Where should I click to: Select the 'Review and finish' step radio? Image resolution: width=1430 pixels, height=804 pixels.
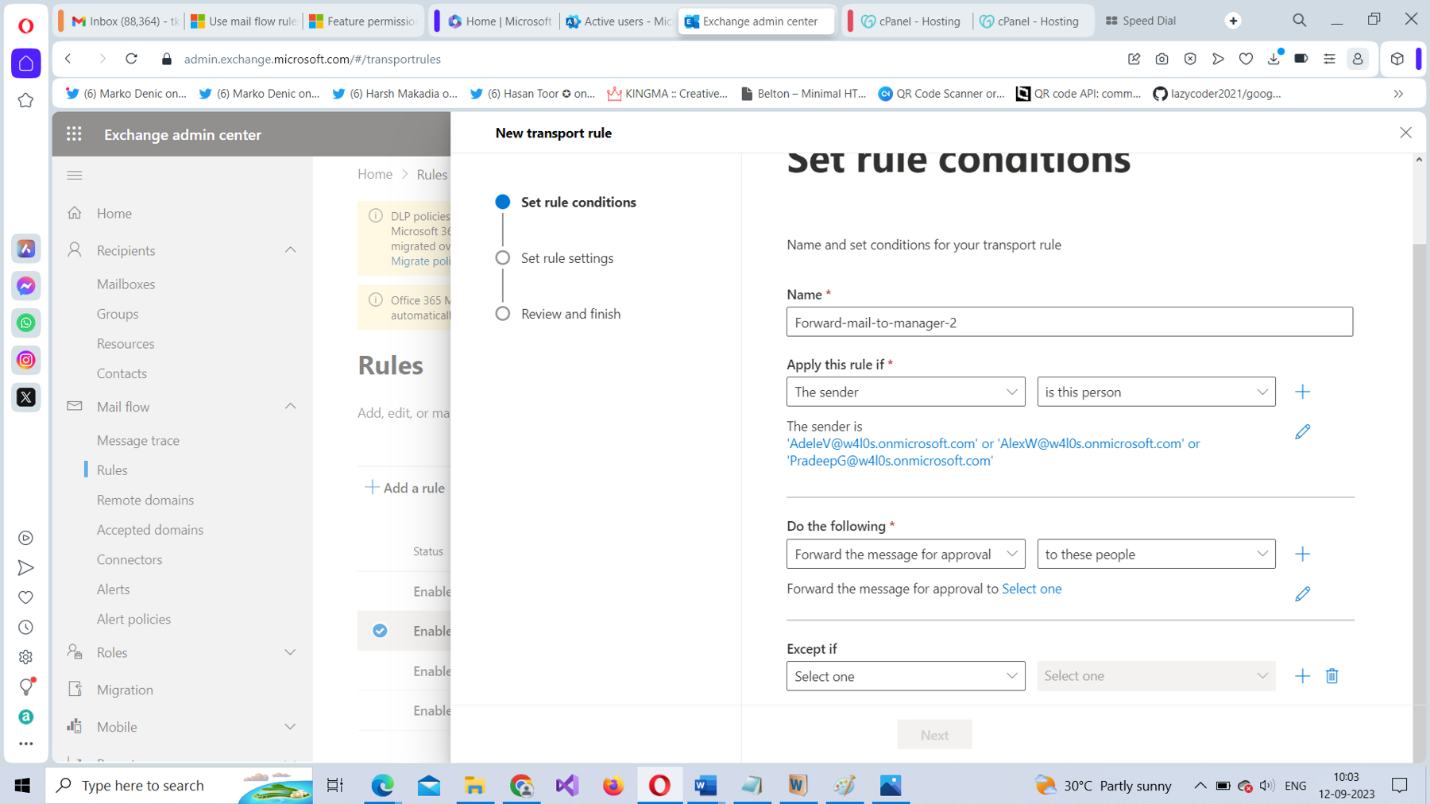(503, 314)
